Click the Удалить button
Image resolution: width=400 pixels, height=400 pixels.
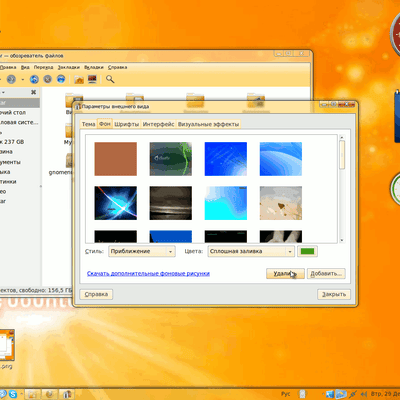(x=285, y=274)
